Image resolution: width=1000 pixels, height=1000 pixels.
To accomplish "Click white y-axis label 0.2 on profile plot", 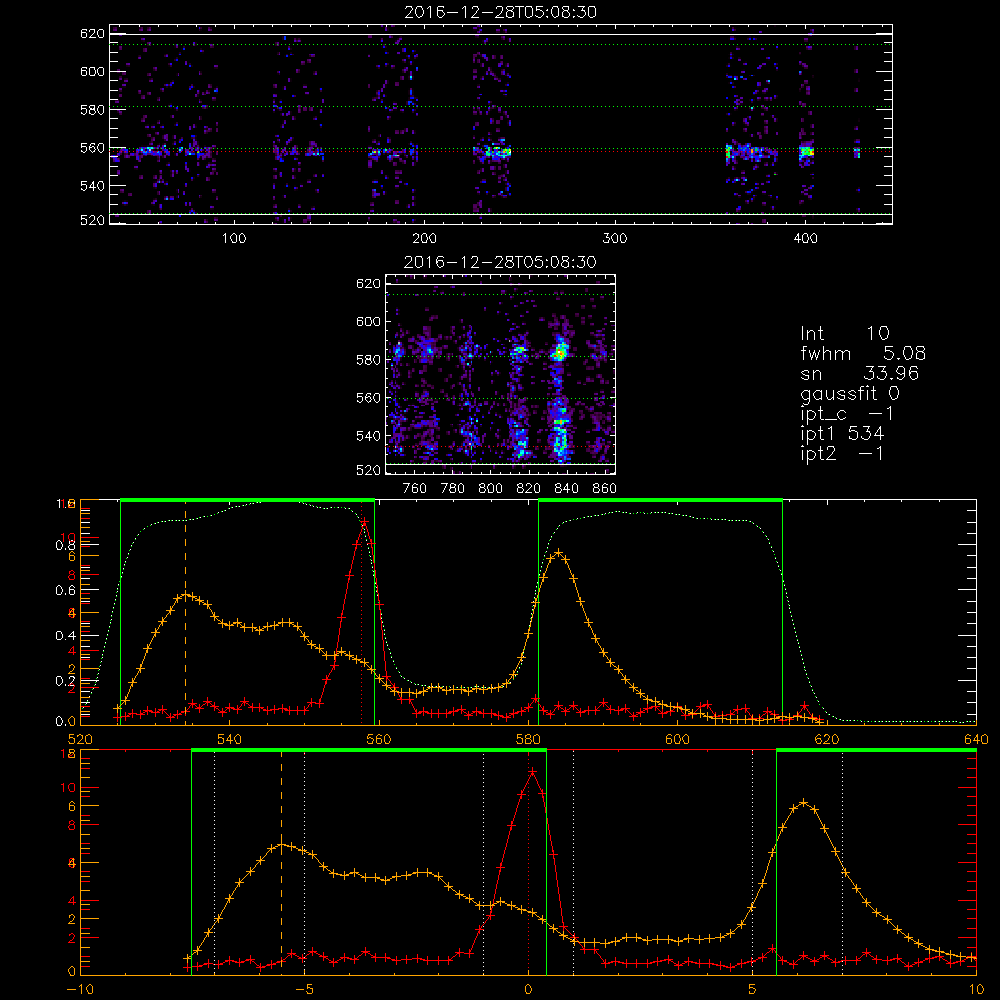I will (x=65, y=681).
